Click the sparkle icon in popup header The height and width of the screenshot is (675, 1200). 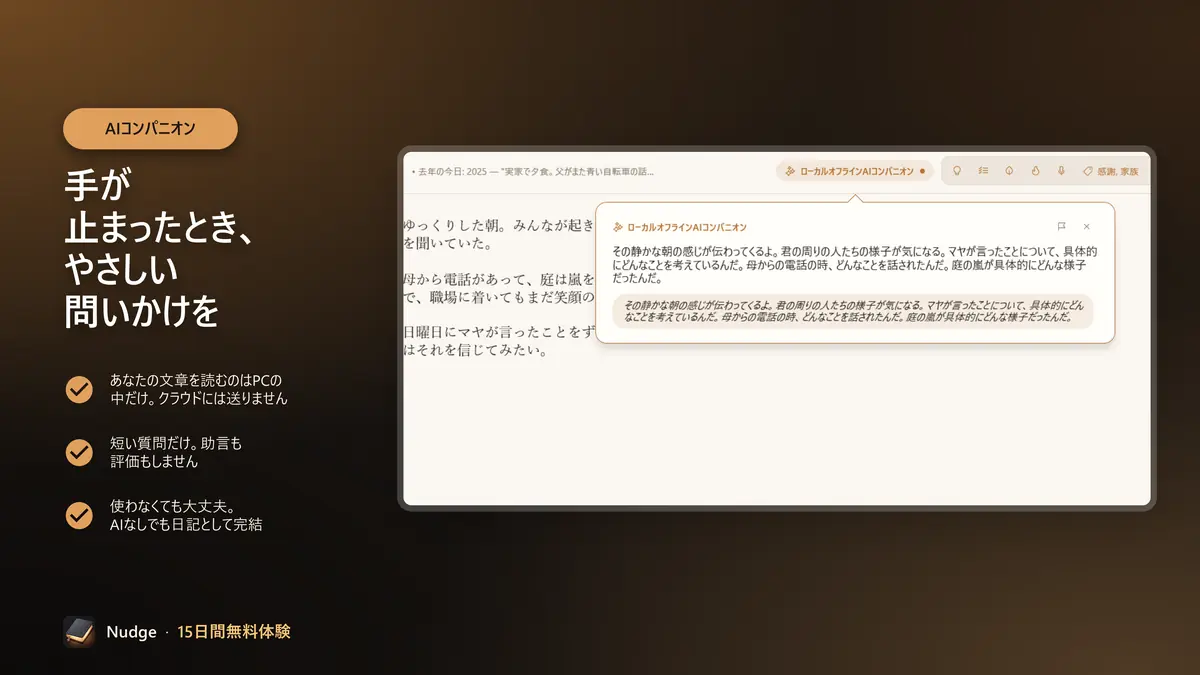point(619,227)
